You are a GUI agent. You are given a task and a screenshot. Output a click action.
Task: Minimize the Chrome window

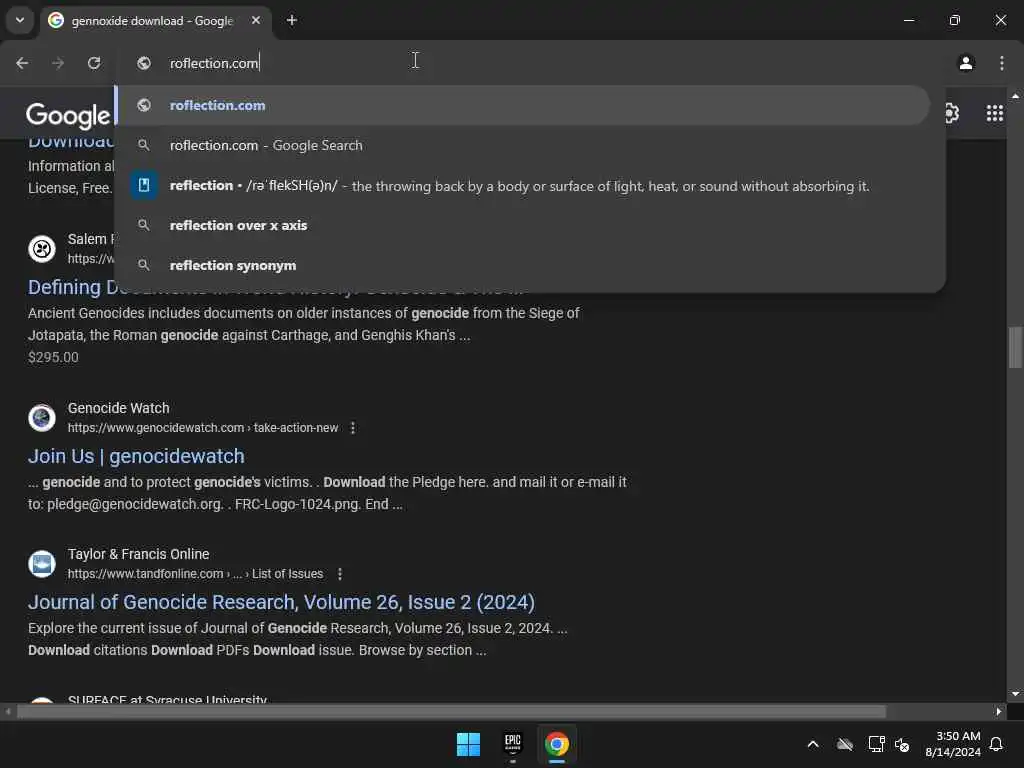[908, 20]
